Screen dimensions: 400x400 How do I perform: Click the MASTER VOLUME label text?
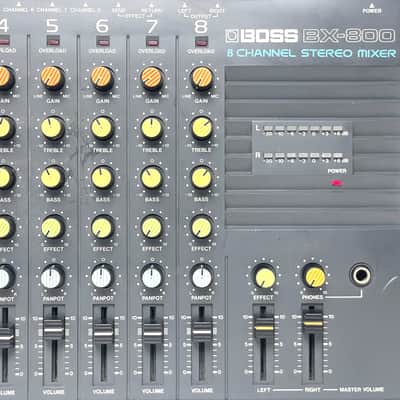362,389
